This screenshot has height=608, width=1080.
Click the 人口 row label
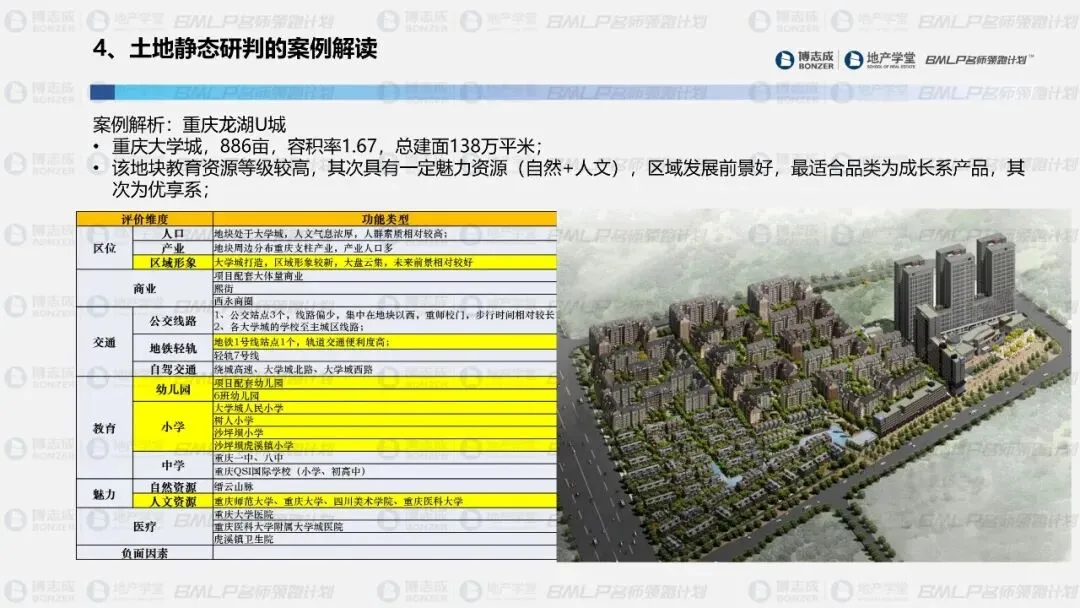[x=173, y=233]
